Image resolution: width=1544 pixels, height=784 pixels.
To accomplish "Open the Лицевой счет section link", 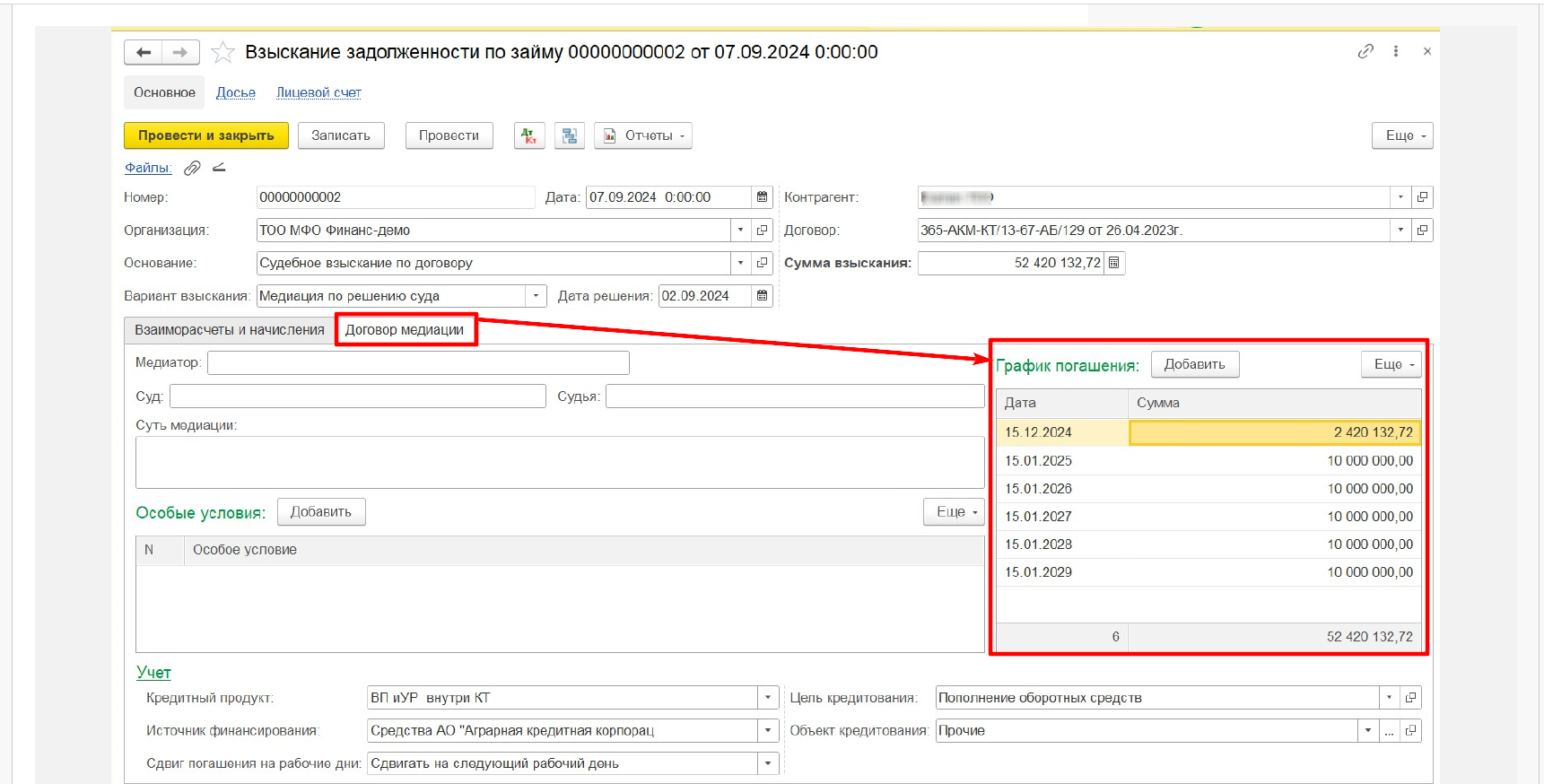I will coord(318,92).
